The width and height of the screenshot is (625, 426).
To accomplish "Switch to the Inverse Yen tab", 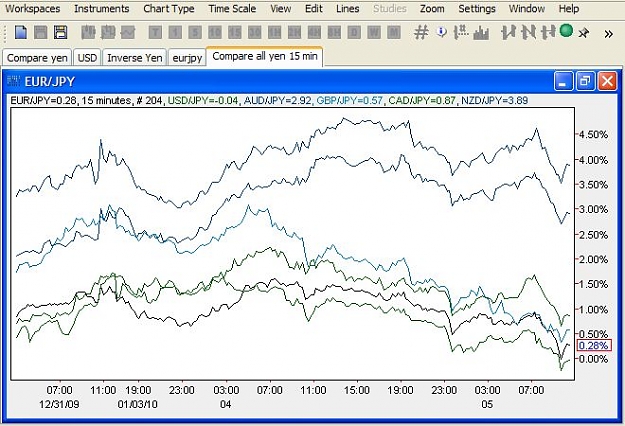I will tap(135, 58).
